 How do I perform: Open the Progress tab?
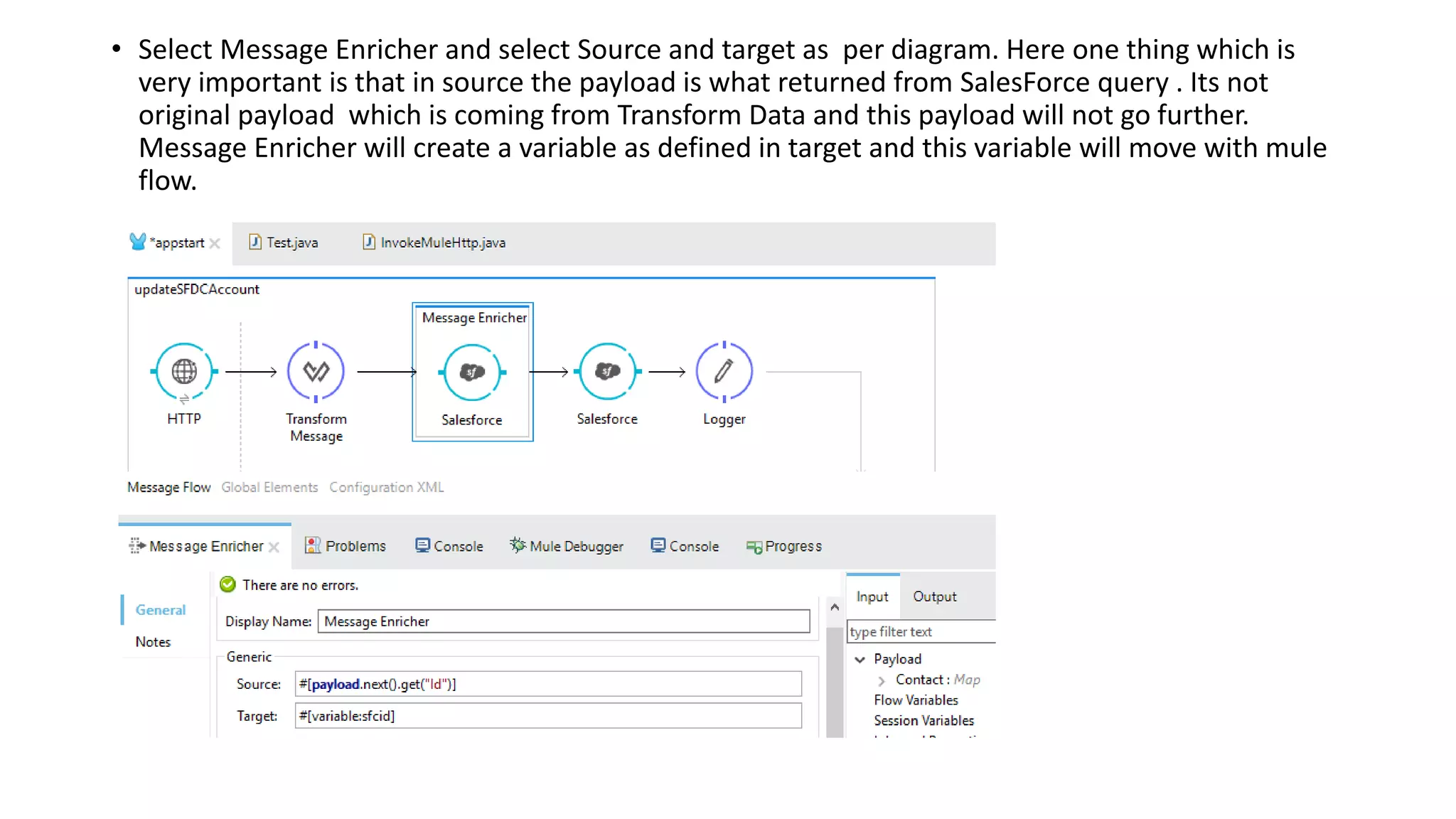pyautogui.click(x=784, y=546)
